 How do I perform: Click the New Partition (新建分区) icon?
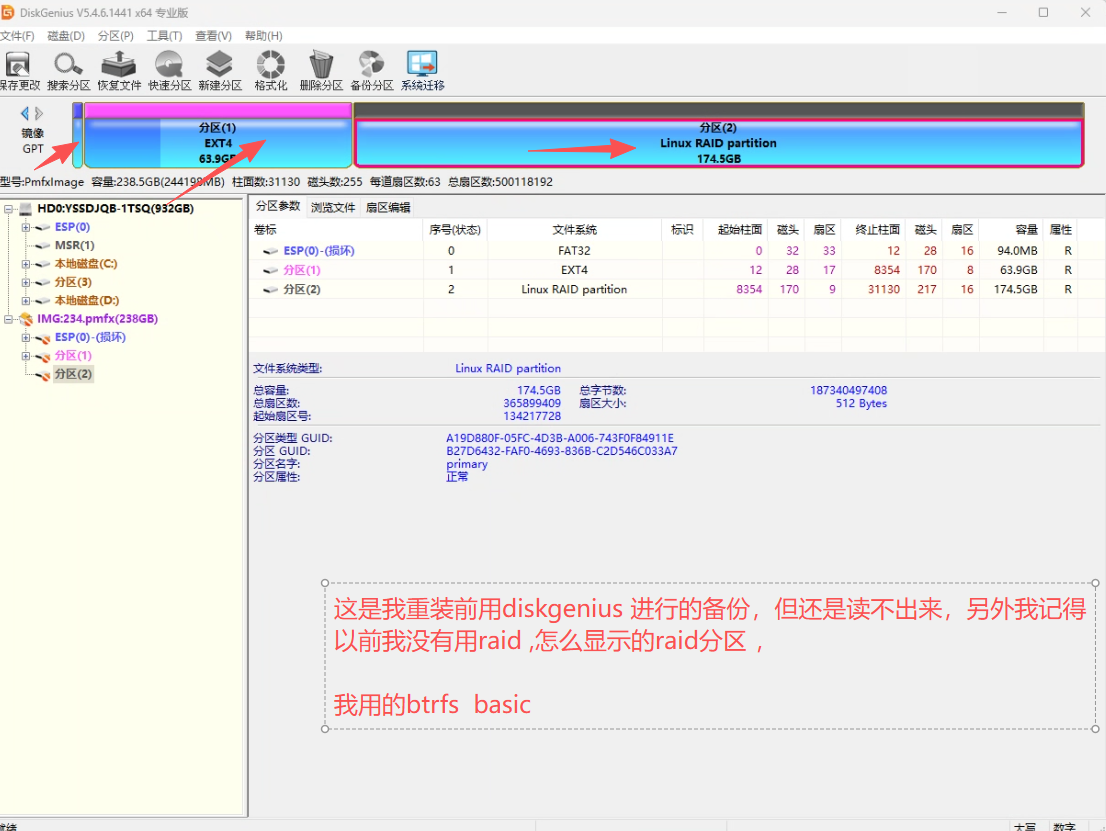(219, 65)
